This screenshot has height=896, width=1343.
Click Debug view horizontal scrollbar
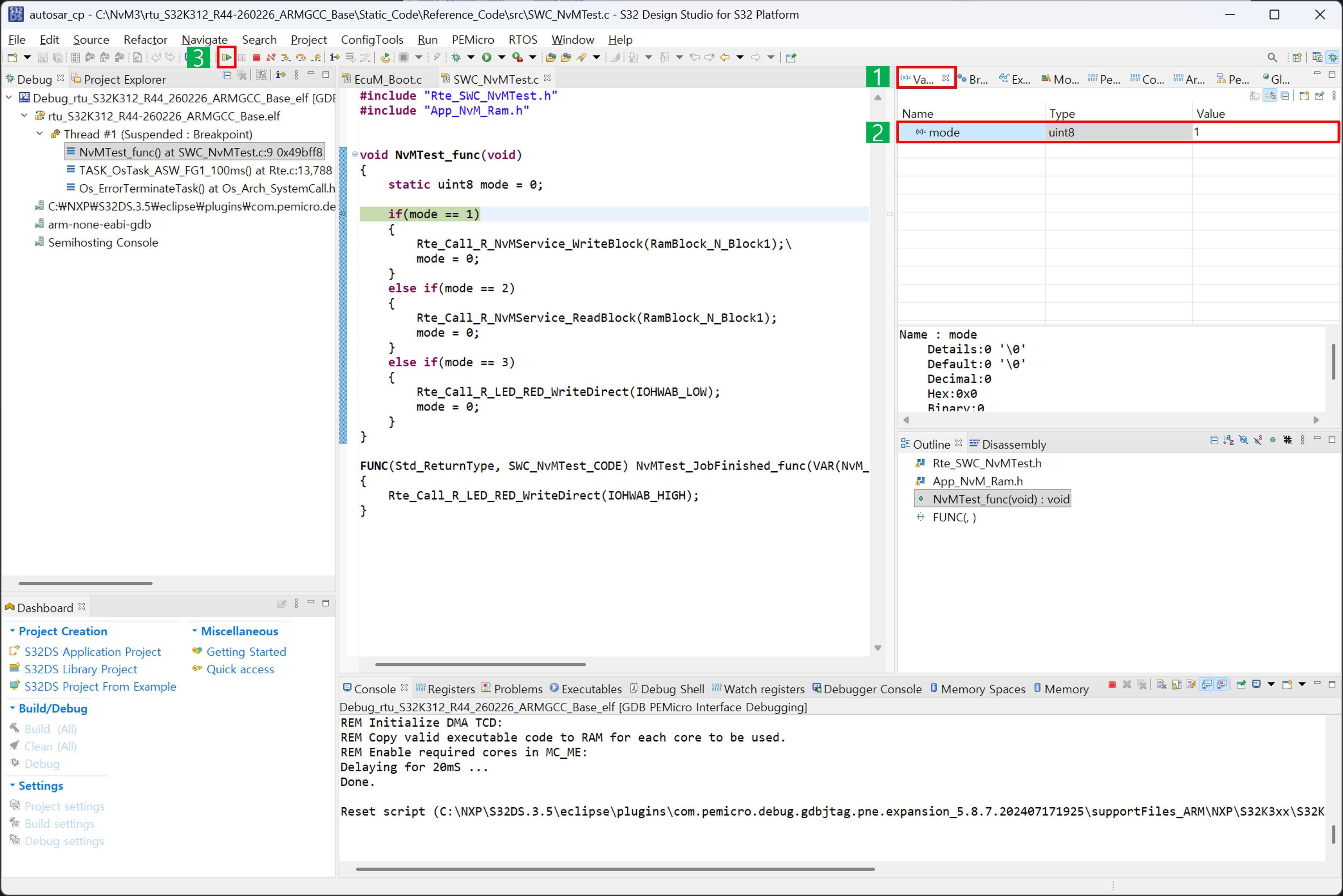pyautogui.click(x=85, y=584)
